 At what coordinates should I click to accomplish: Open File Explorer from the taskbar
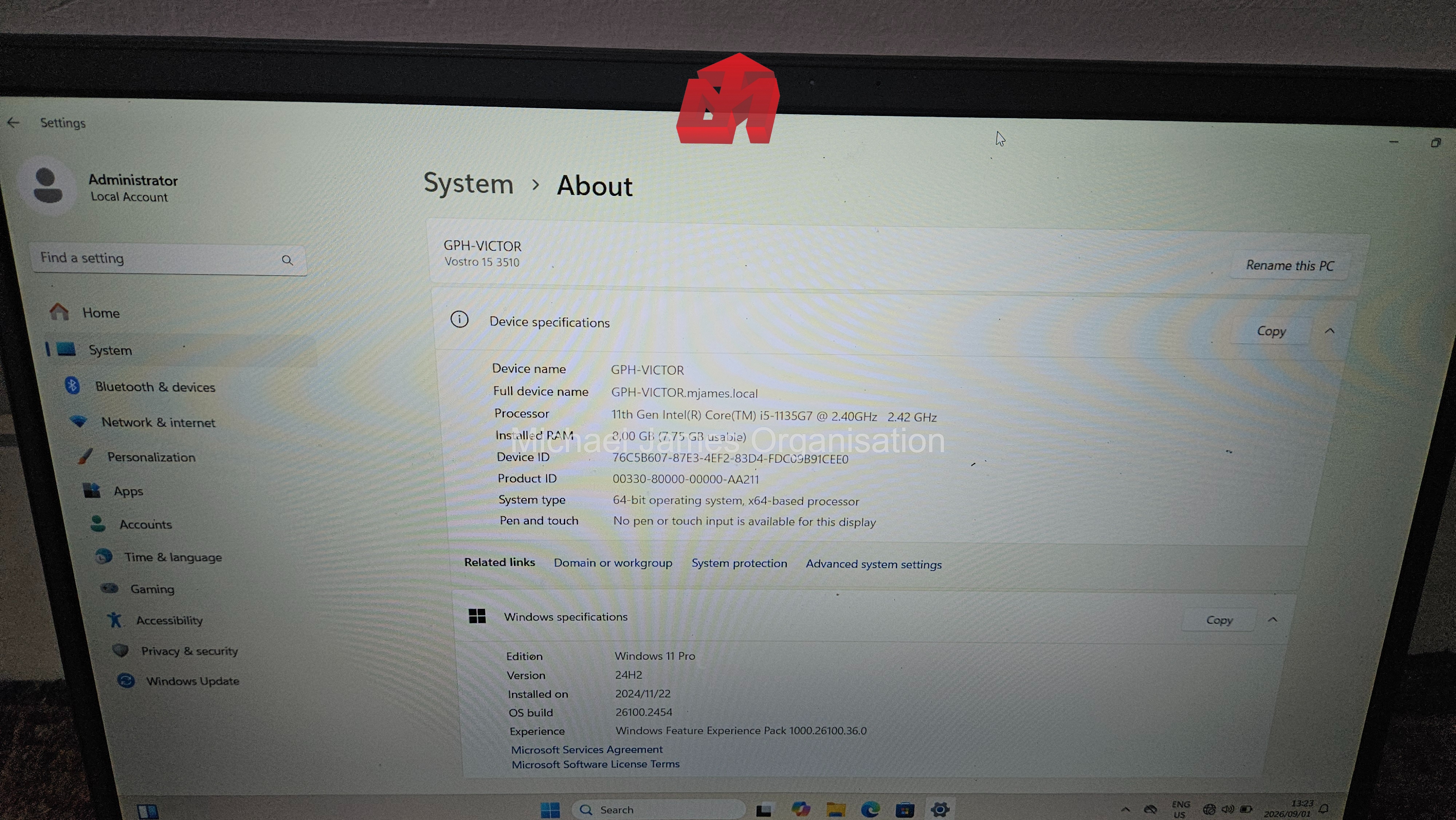click(x=836, y=810)
